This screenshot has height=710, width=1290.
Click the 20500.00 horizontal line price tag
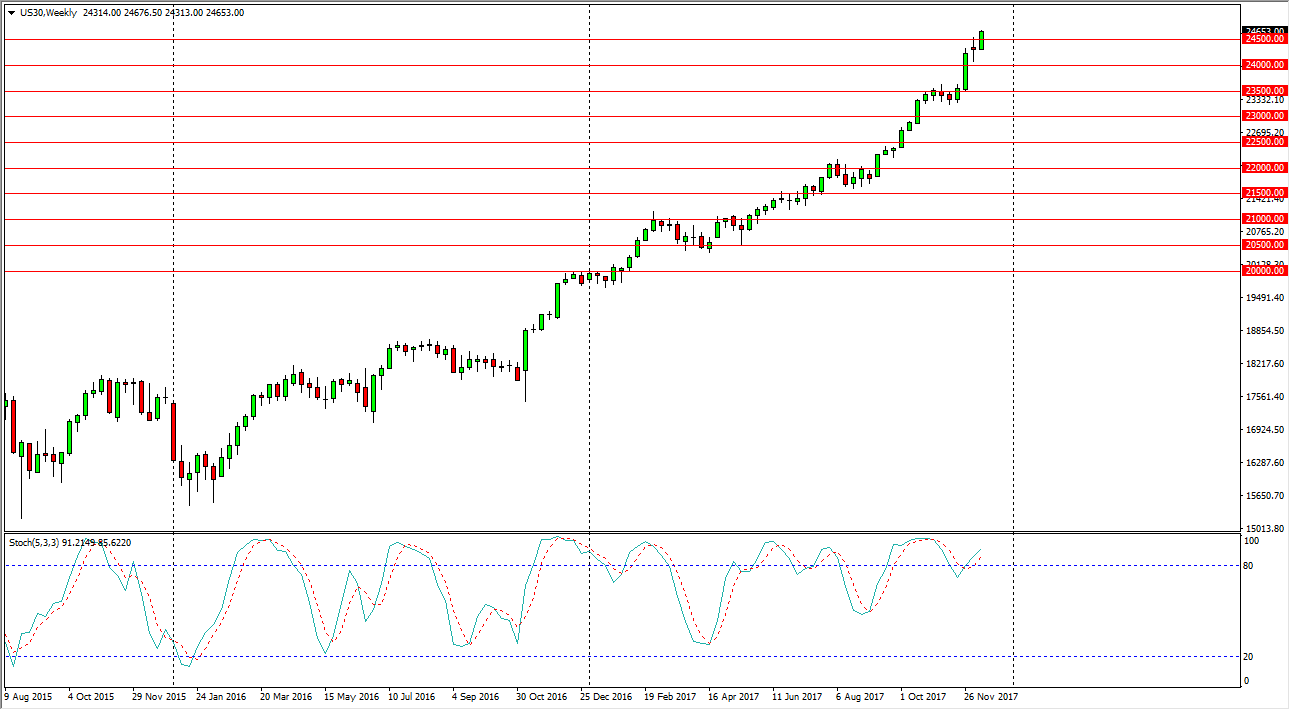[x=1264, y=245]
